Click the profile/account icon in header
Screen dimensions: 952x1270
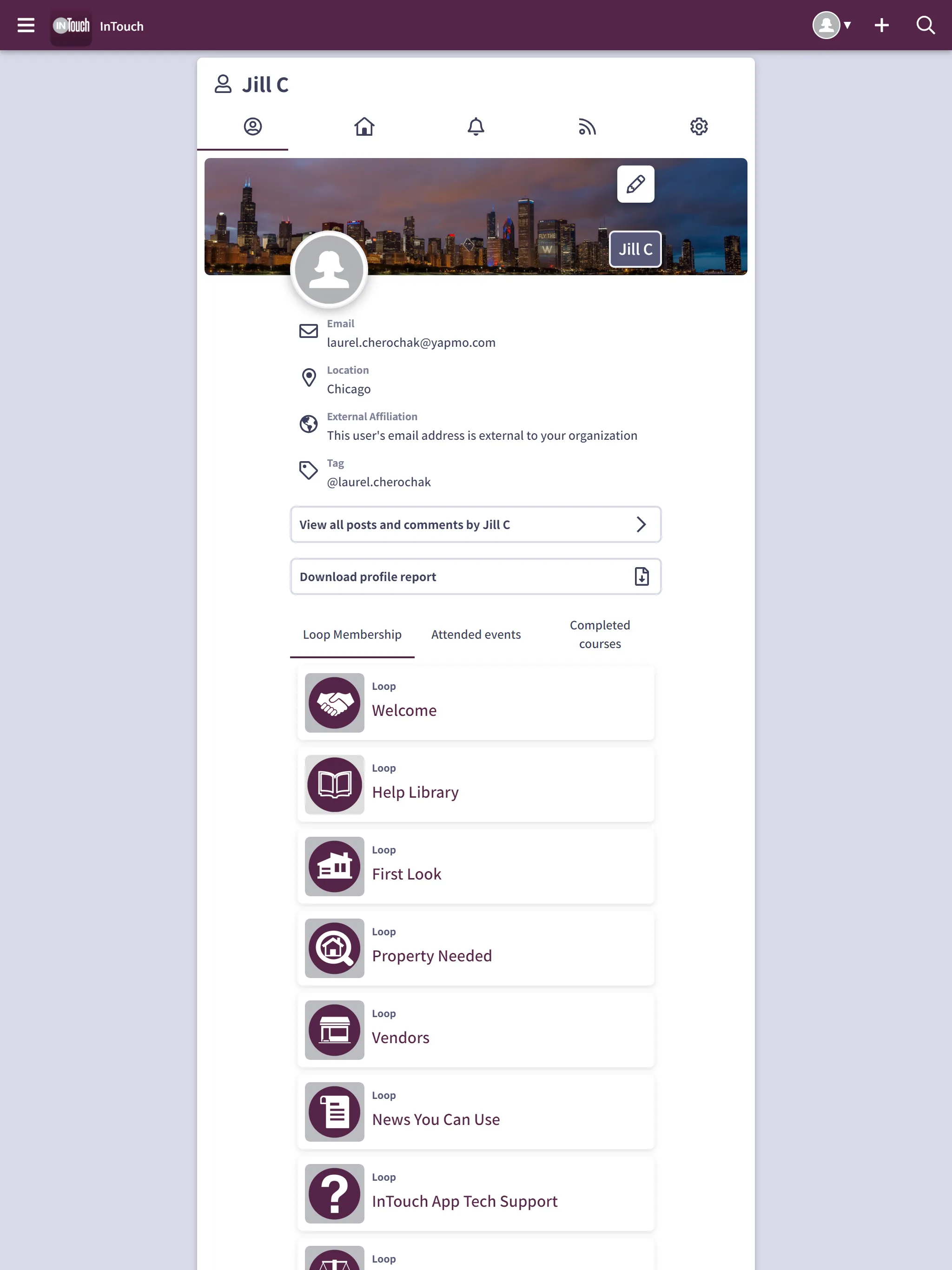(x=826, y=25)
